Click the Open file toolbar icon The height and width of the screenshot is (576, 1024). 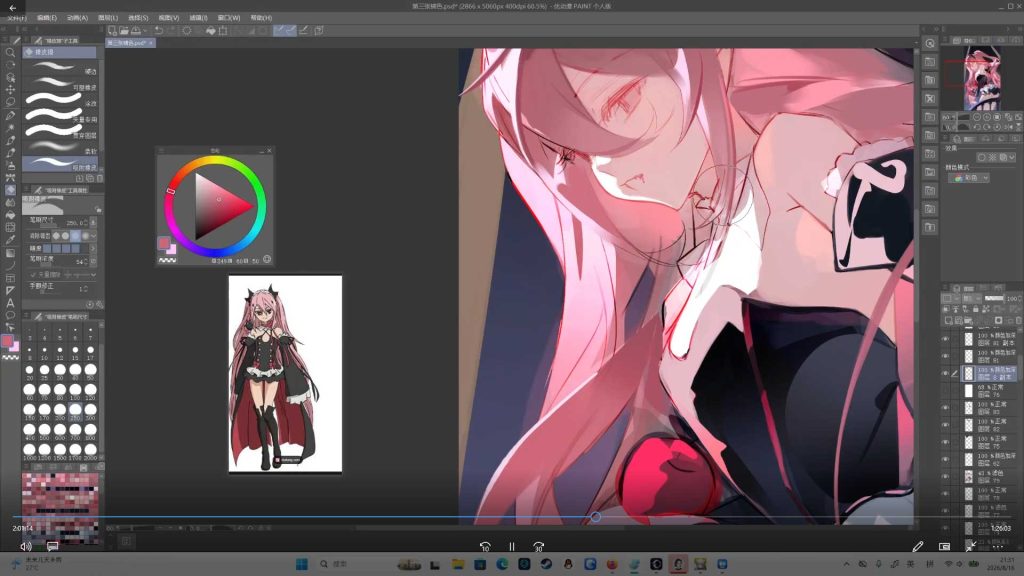[124, 31]
